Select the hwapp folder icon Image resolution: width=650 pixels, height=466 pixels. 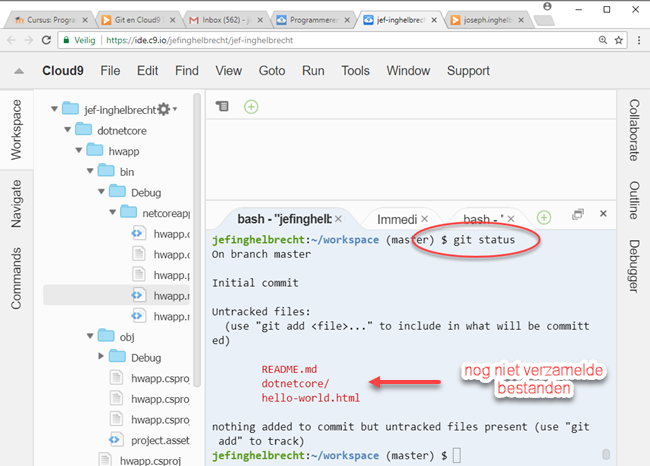click(x=95, y=150)
